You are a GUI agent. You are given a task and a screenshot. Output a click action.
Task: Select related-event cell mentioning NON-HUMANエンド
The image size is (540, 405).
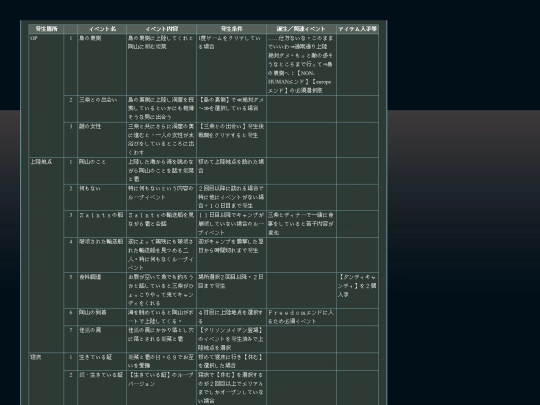[x=301, y=64]
